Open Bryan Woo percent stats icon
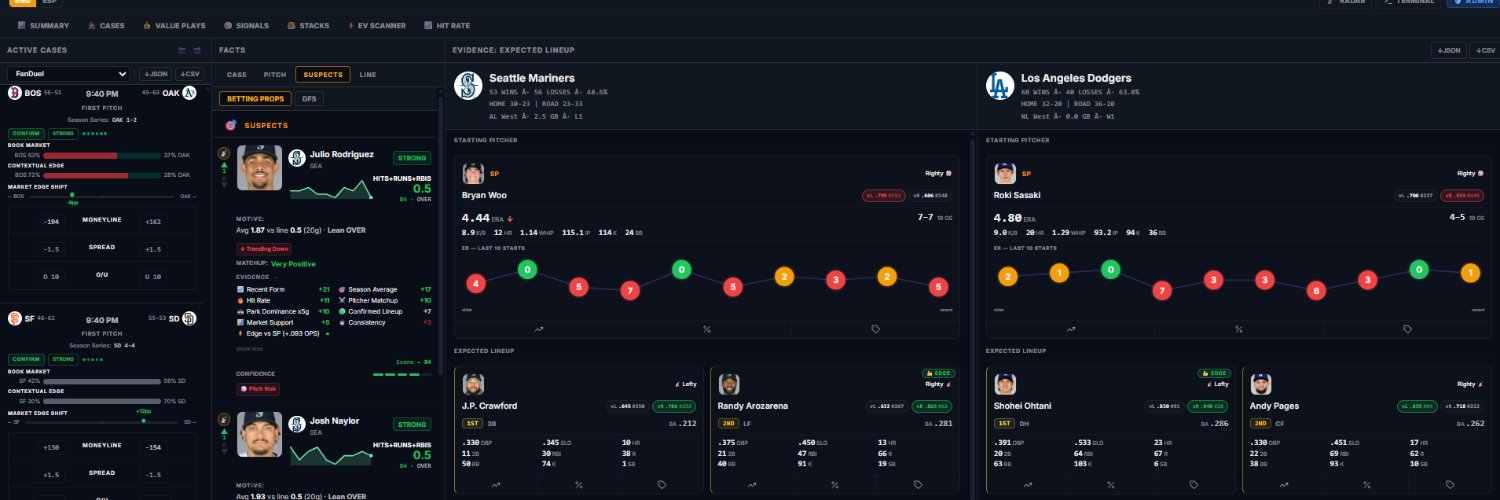 [x=707, y=328]
